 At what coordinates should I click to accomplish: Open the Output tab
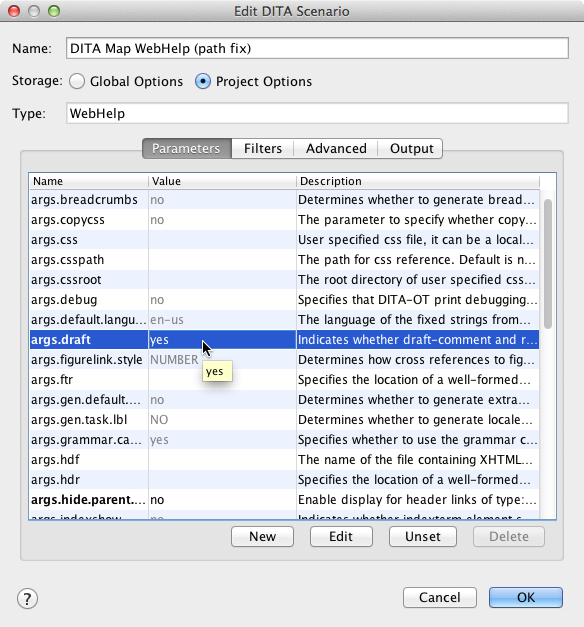pyautogui.click(x=411, y=148)
